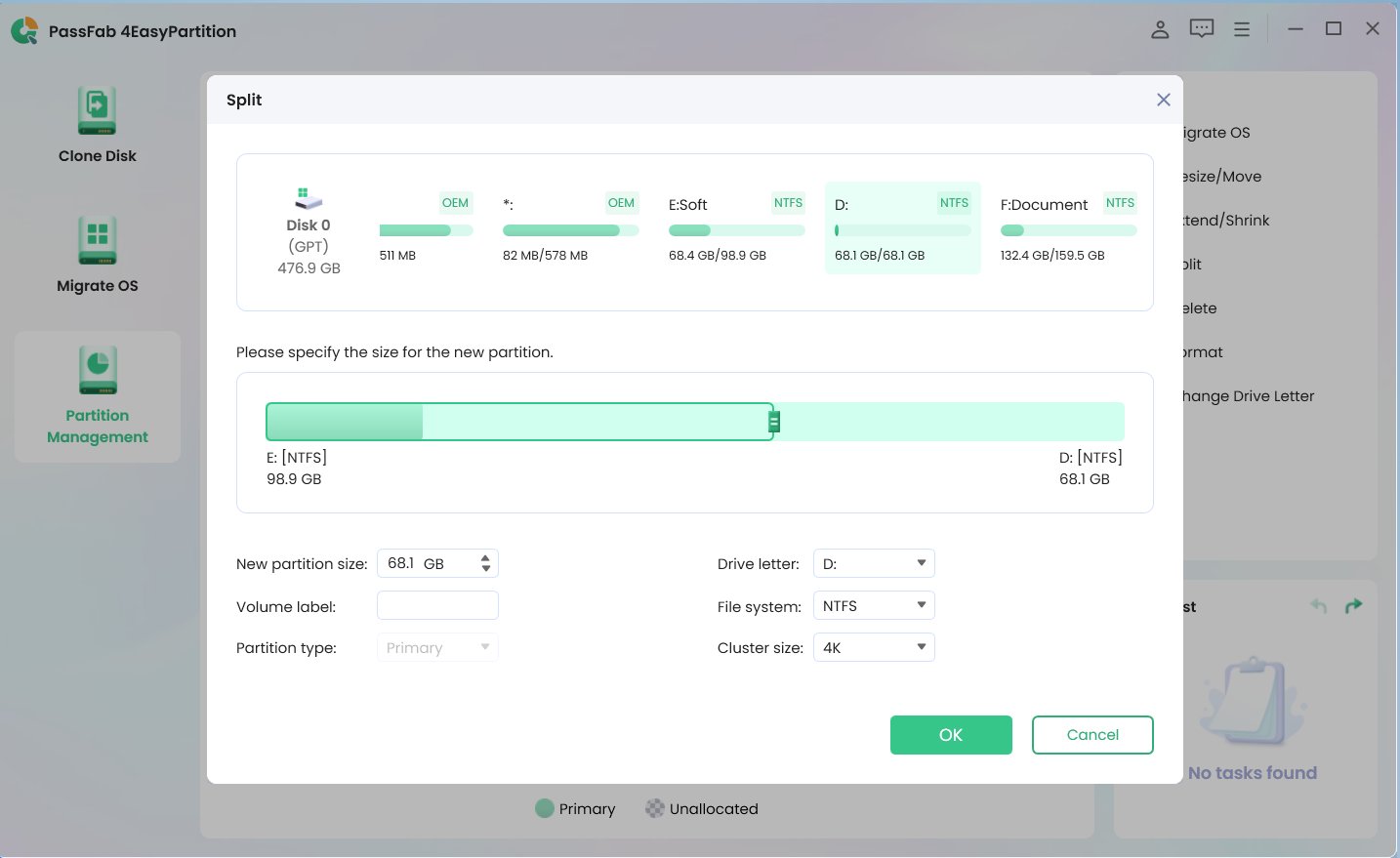Select the Partition Management icon
Image resolution: width=1400 pixels, height=858 pixels.
(x=98, y=371)
